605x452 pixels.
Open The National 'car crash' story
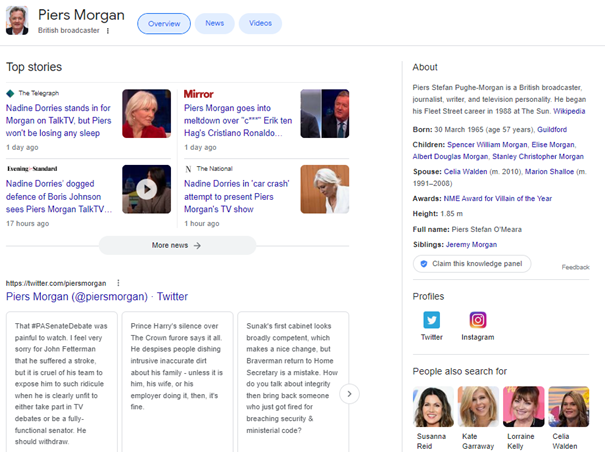pyautogui.click(x=237, y=196)
